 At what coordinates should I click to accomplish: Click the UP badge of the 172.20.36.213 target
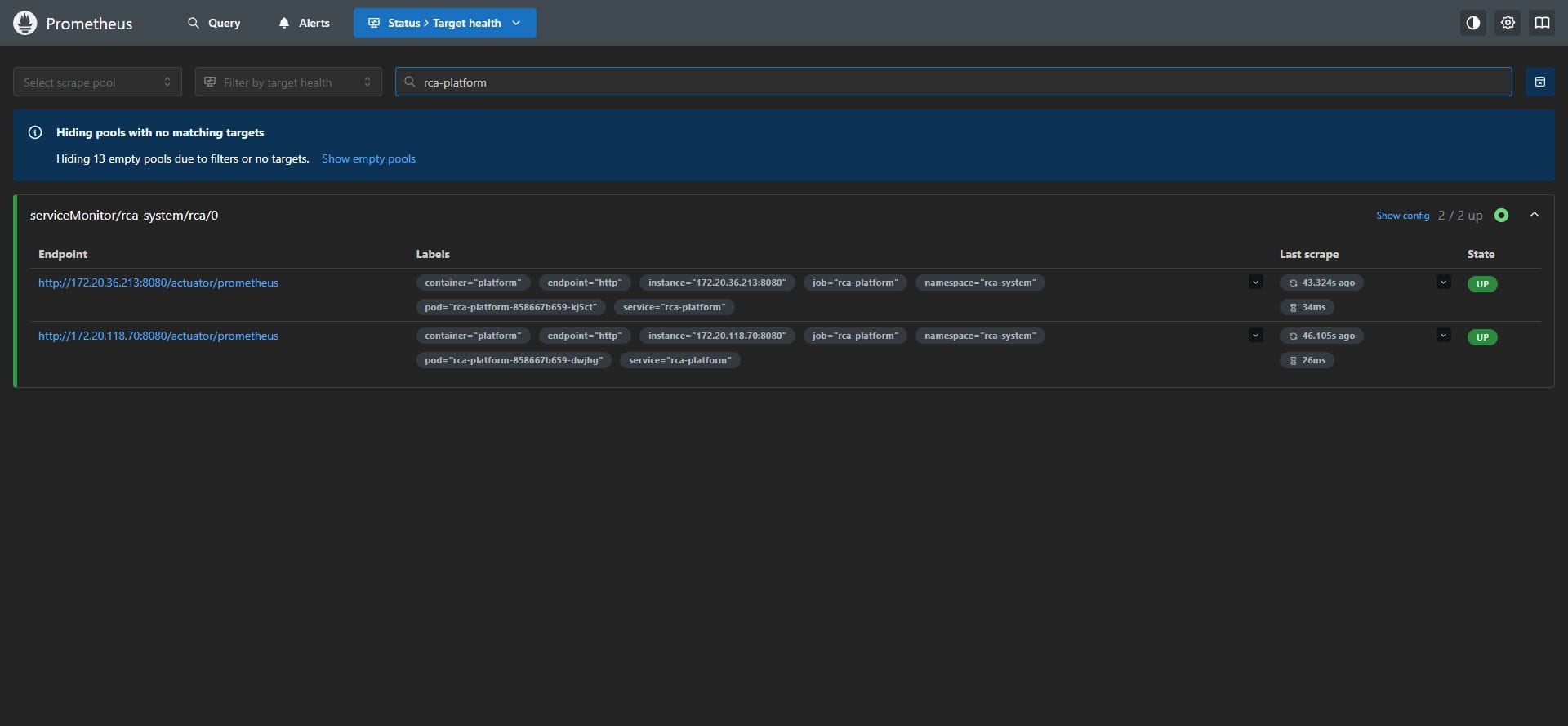(1482, 284)
